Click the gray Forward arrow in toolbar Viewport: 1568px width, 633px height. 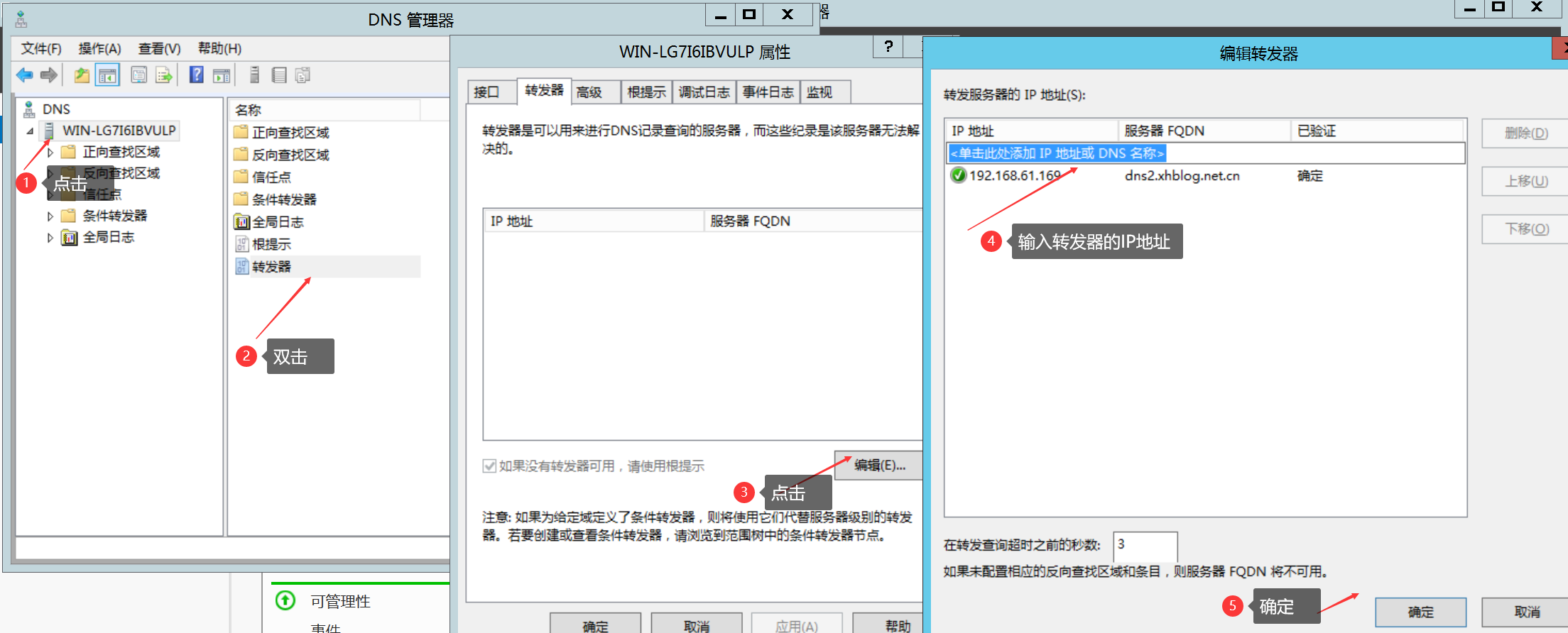click(49, 75)
